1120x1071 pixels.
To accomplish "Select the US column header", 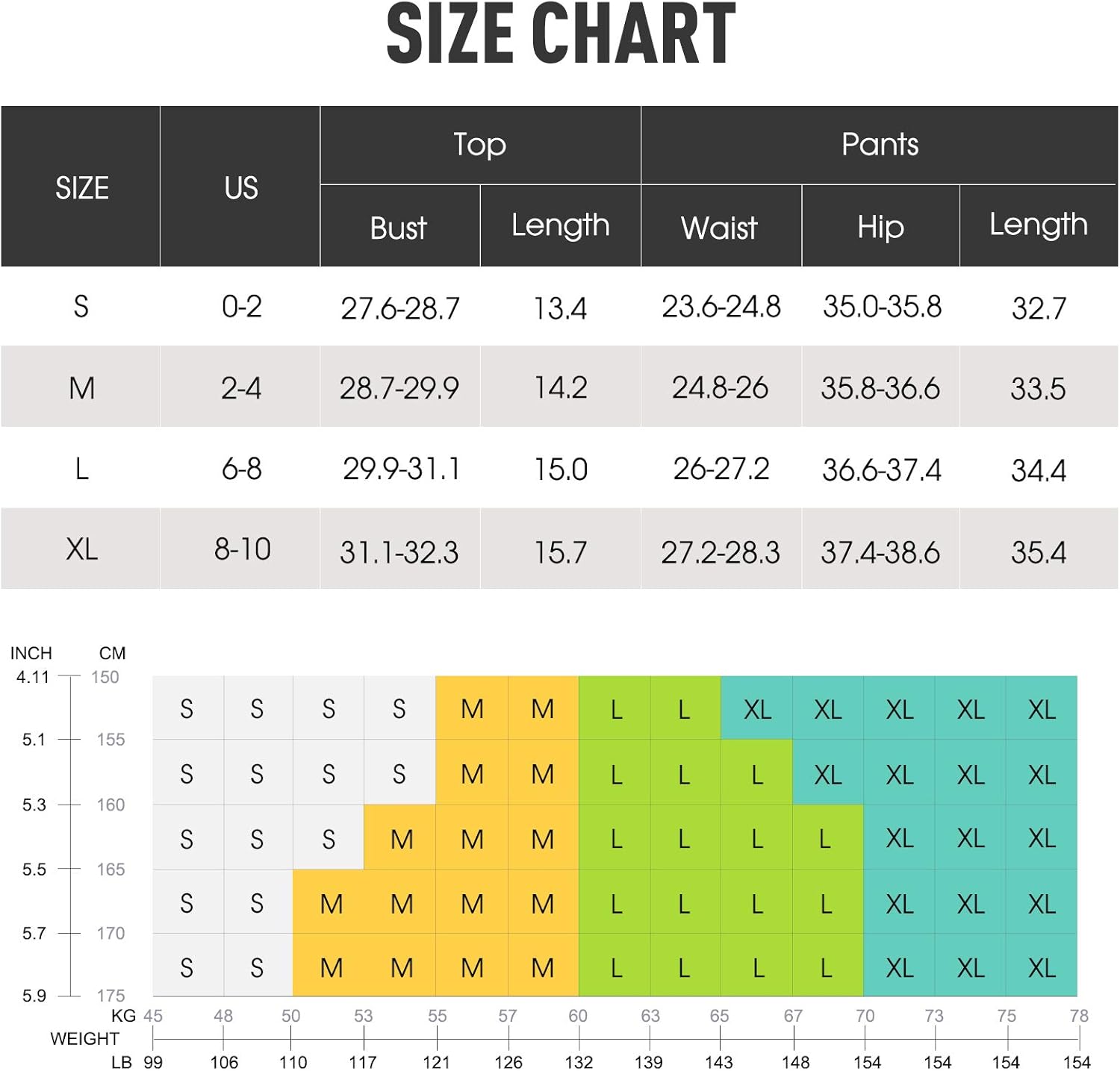I will tap(240, 188).
